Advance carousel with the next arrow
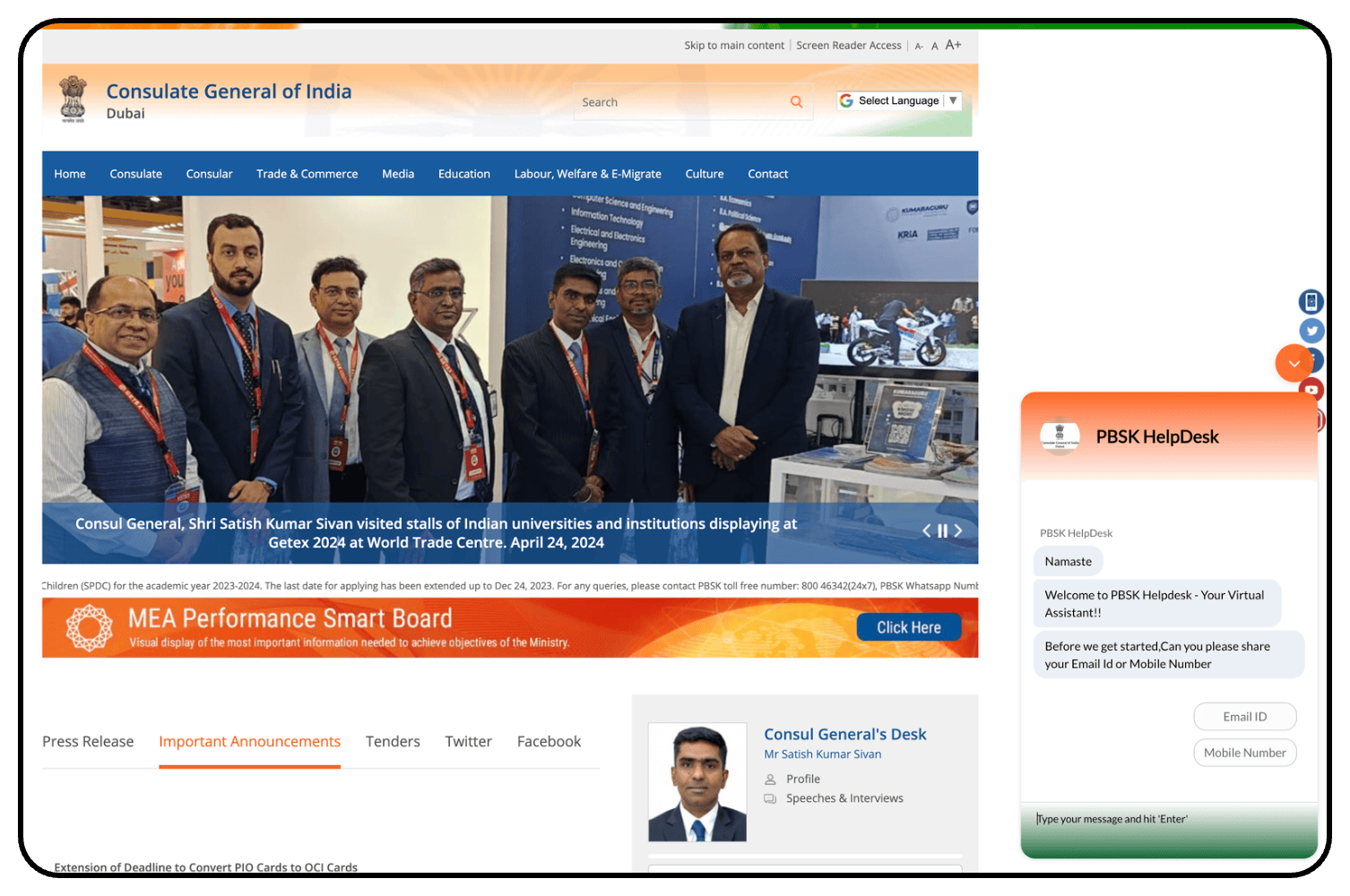The image size is (1350, 896). (957, 530)
